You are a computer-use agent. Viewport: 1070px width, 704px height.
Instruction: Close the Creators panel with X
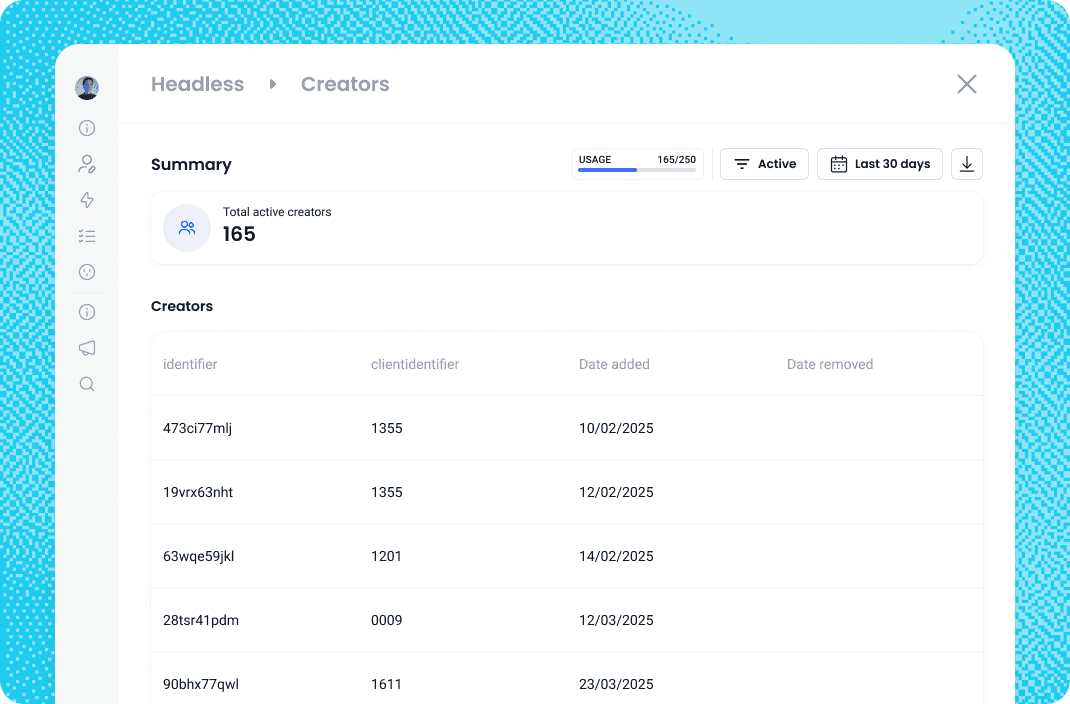click(967, 84)
